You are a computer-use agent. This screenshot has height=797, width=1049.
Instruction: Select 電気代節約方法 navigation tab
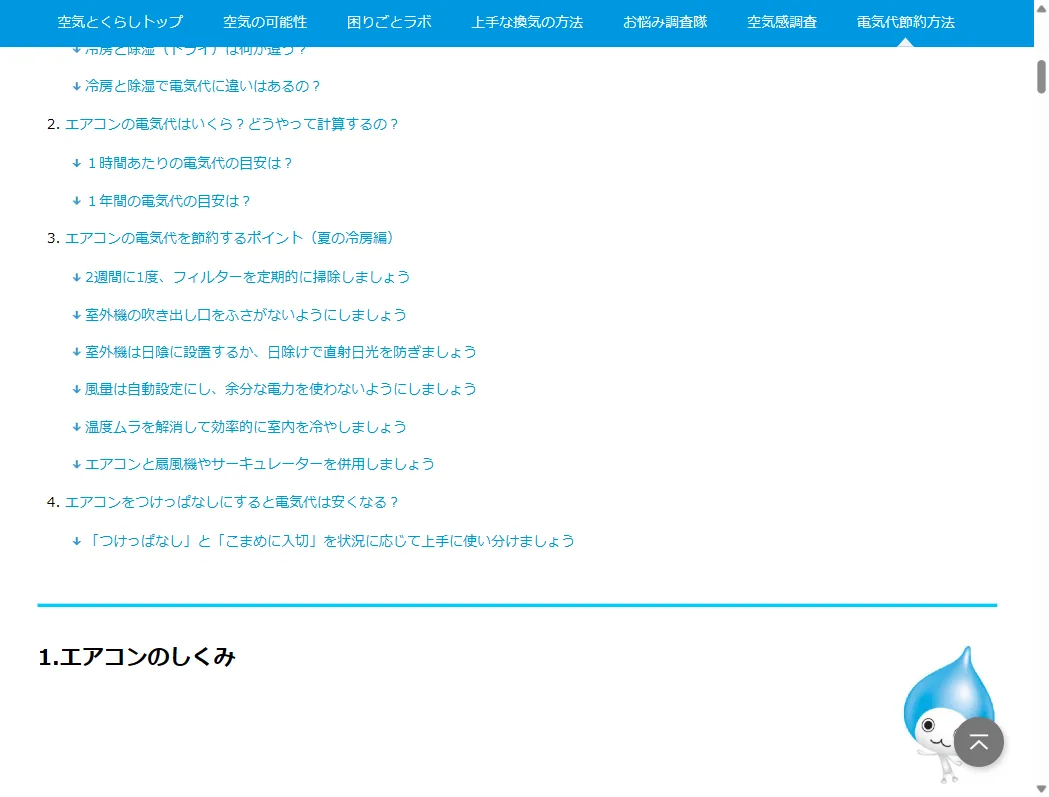coord(905,22)
